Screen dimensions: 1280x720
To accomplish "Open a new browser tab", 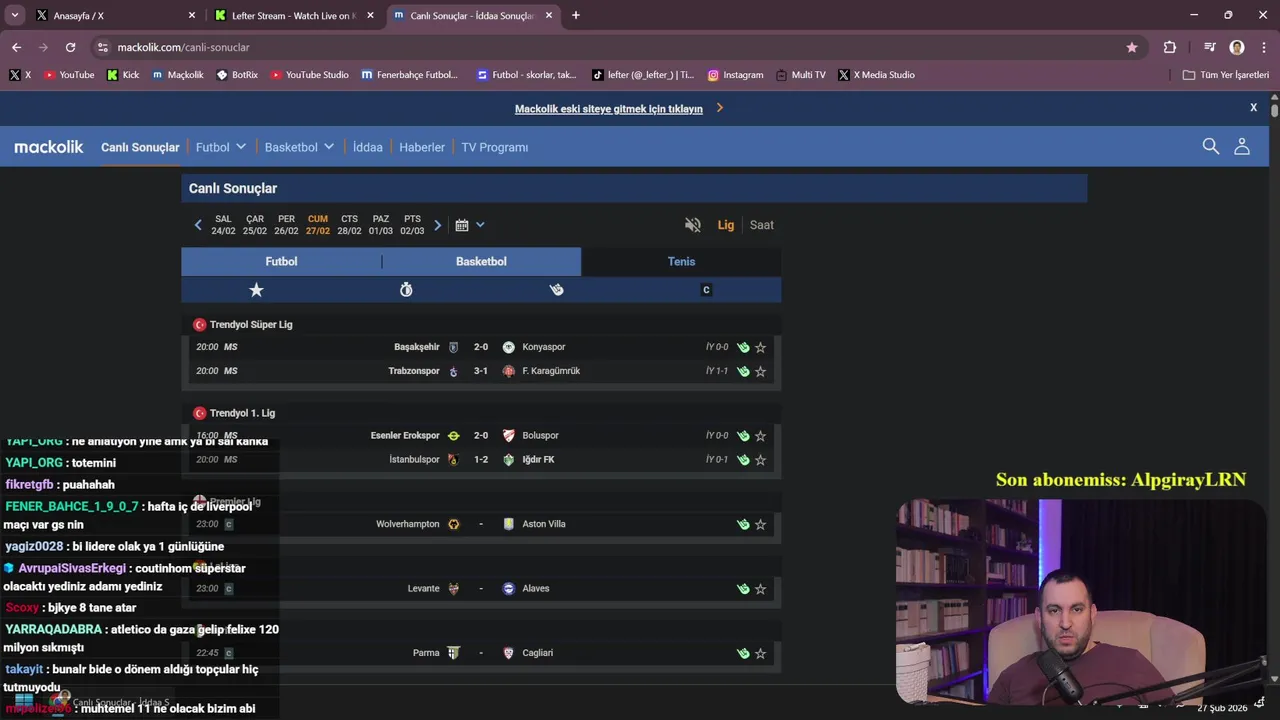I will (x=576, y=15).
